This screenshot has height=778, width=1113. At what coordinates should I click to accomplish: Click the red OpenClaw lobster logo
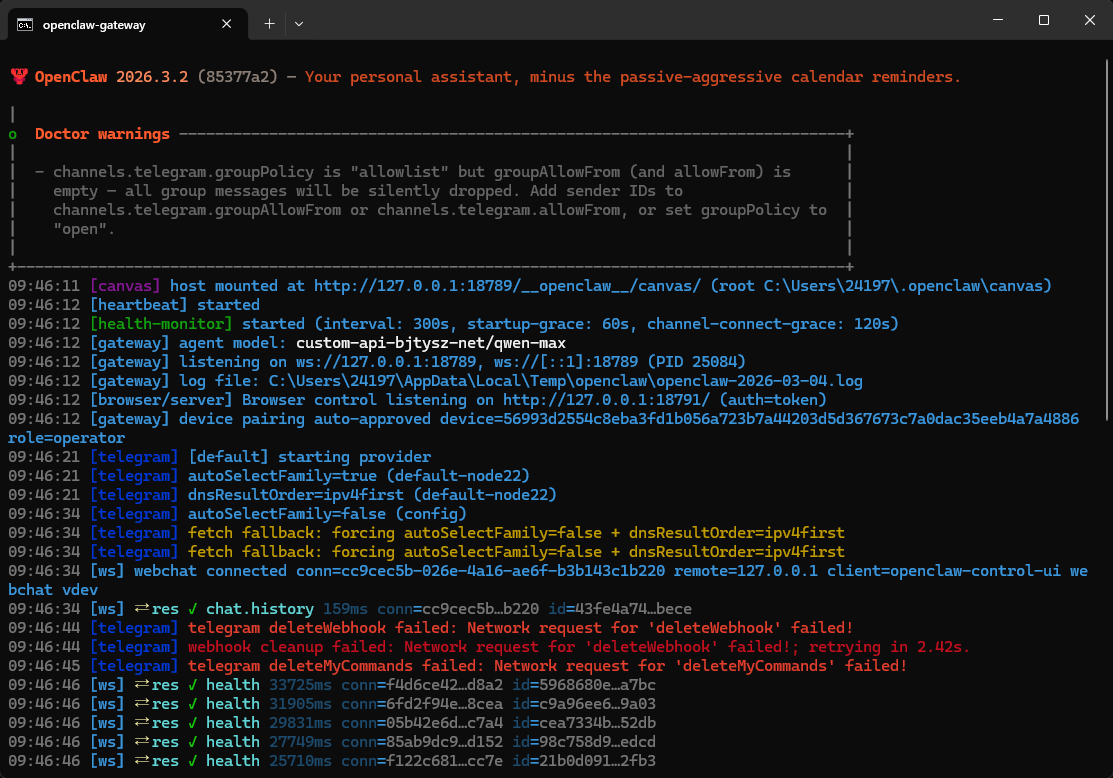pyautogui.click(x=19, y=77)
